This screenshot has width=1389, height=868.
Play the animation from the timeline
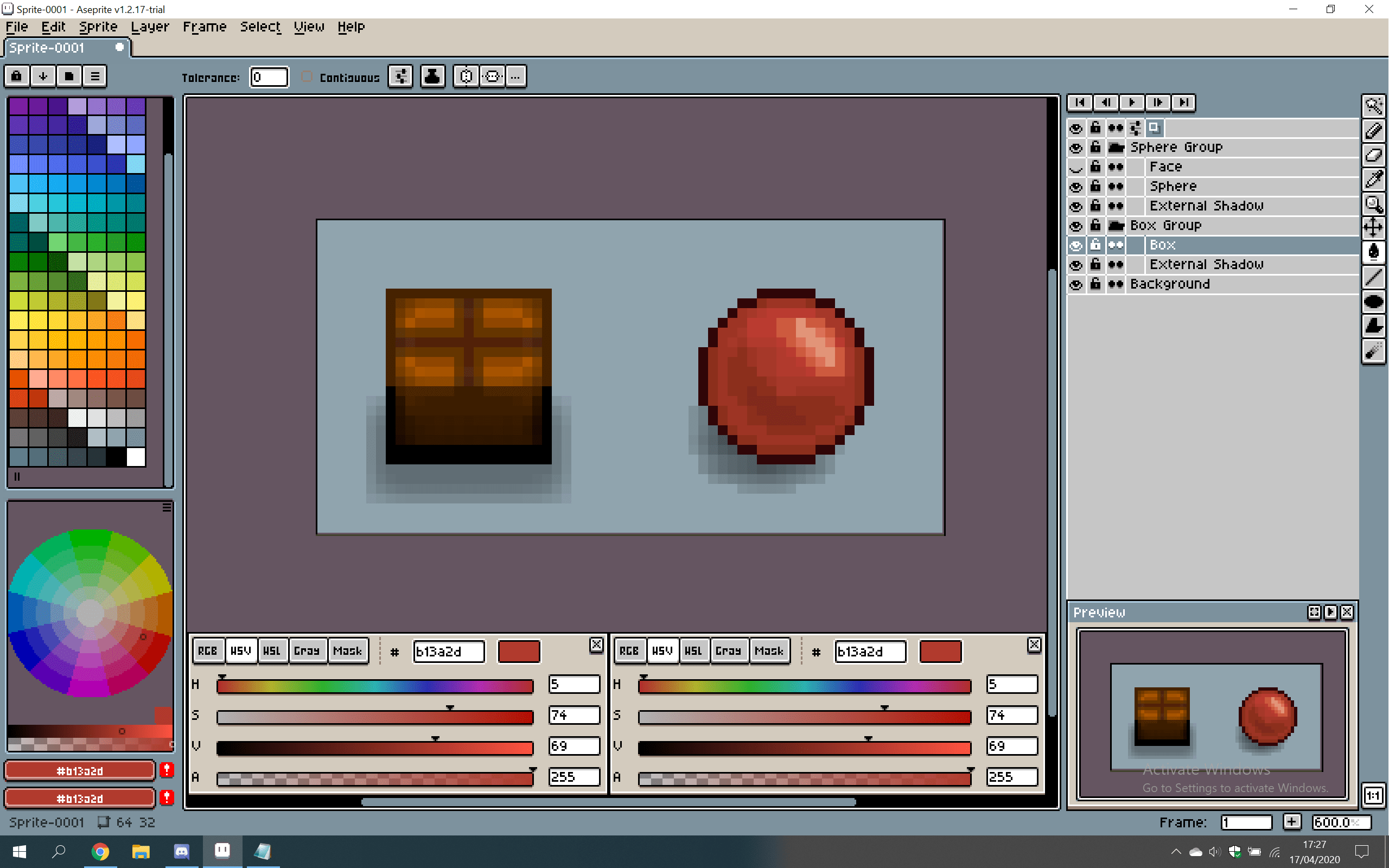(x=1132, y=103)
